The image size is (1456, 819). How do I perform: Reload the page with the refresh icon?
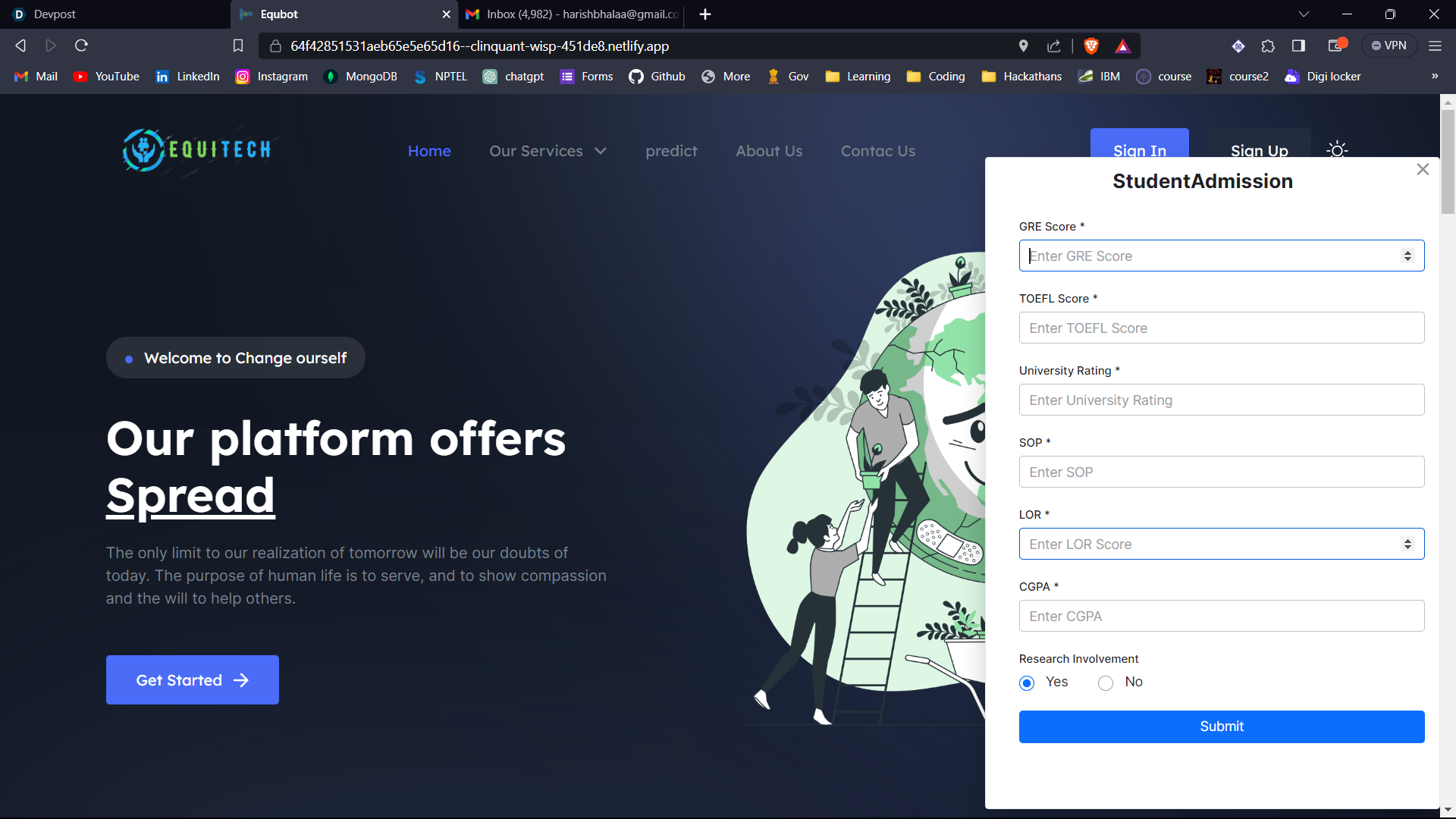[81, 46]
